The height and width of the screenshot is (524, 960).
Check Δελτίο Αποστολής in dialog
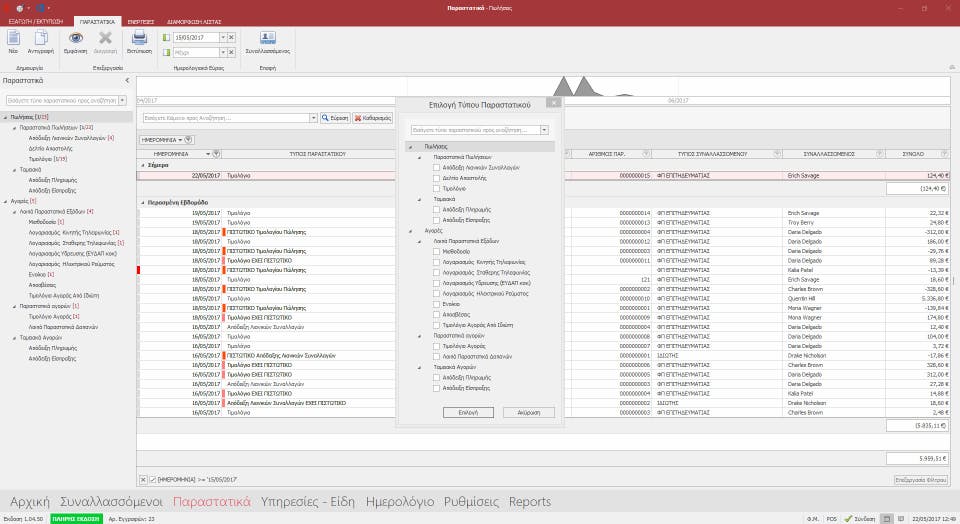click(x=437, y=178)
